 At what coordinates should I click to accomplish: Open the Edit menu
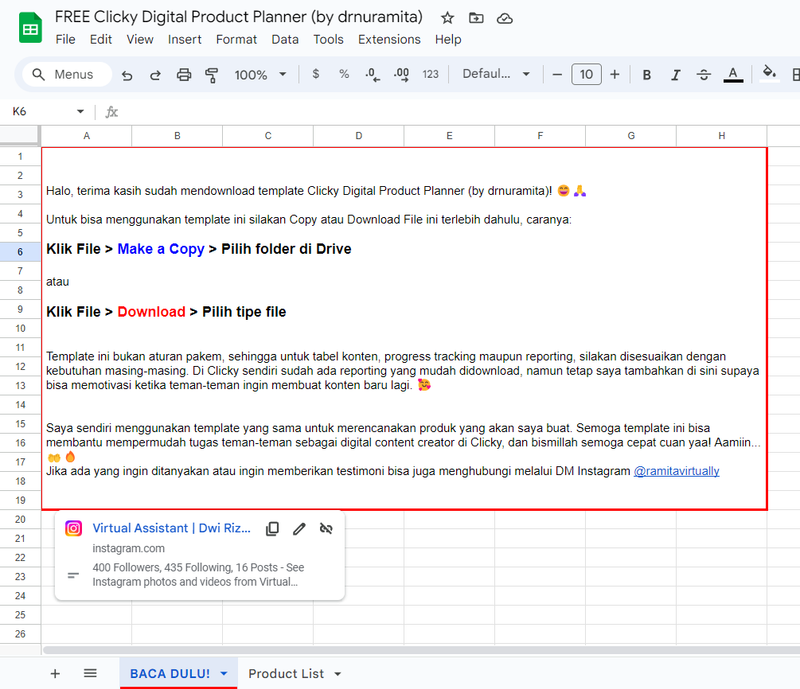[x=101, y=40]
